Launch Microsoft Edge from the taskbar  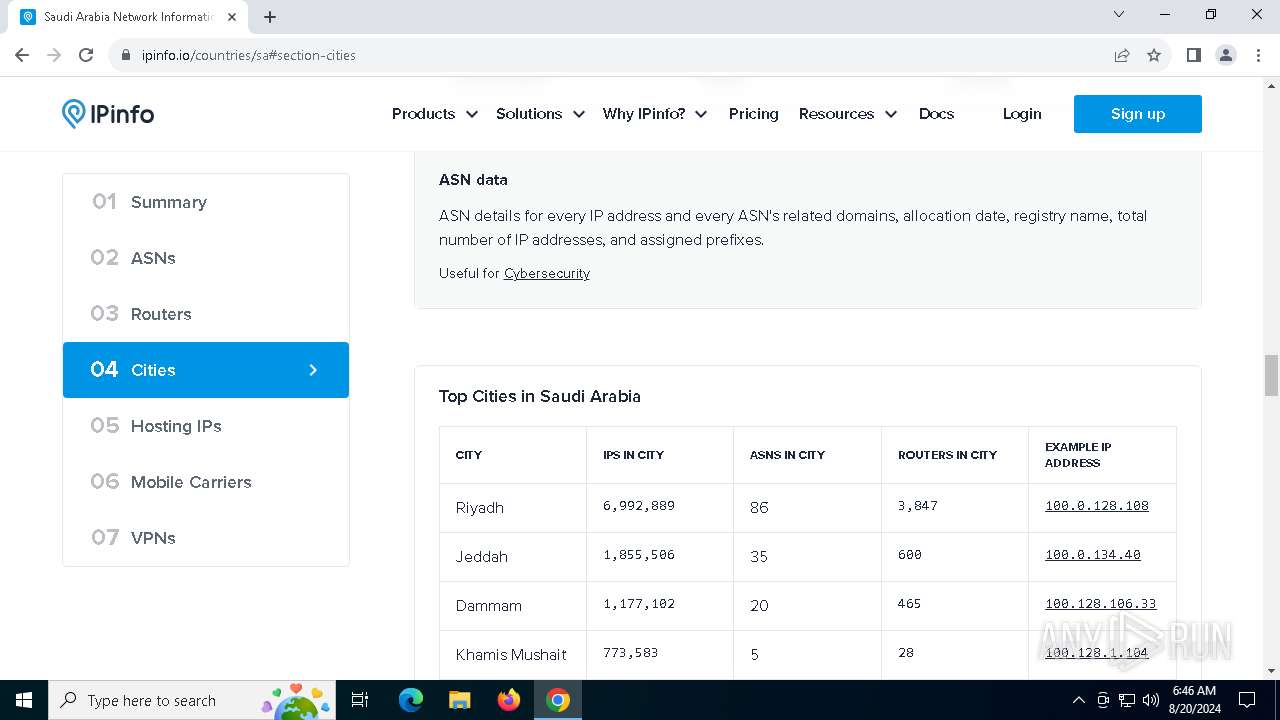[x=411, y=700]
